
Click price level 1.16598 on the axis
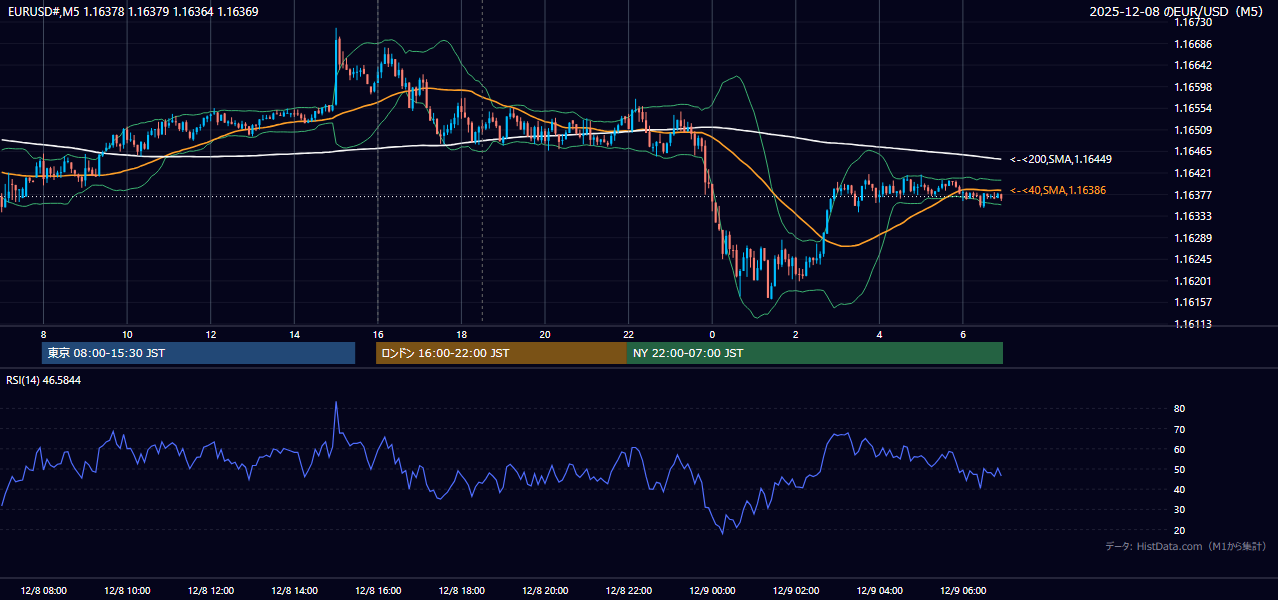(1193, 87)
